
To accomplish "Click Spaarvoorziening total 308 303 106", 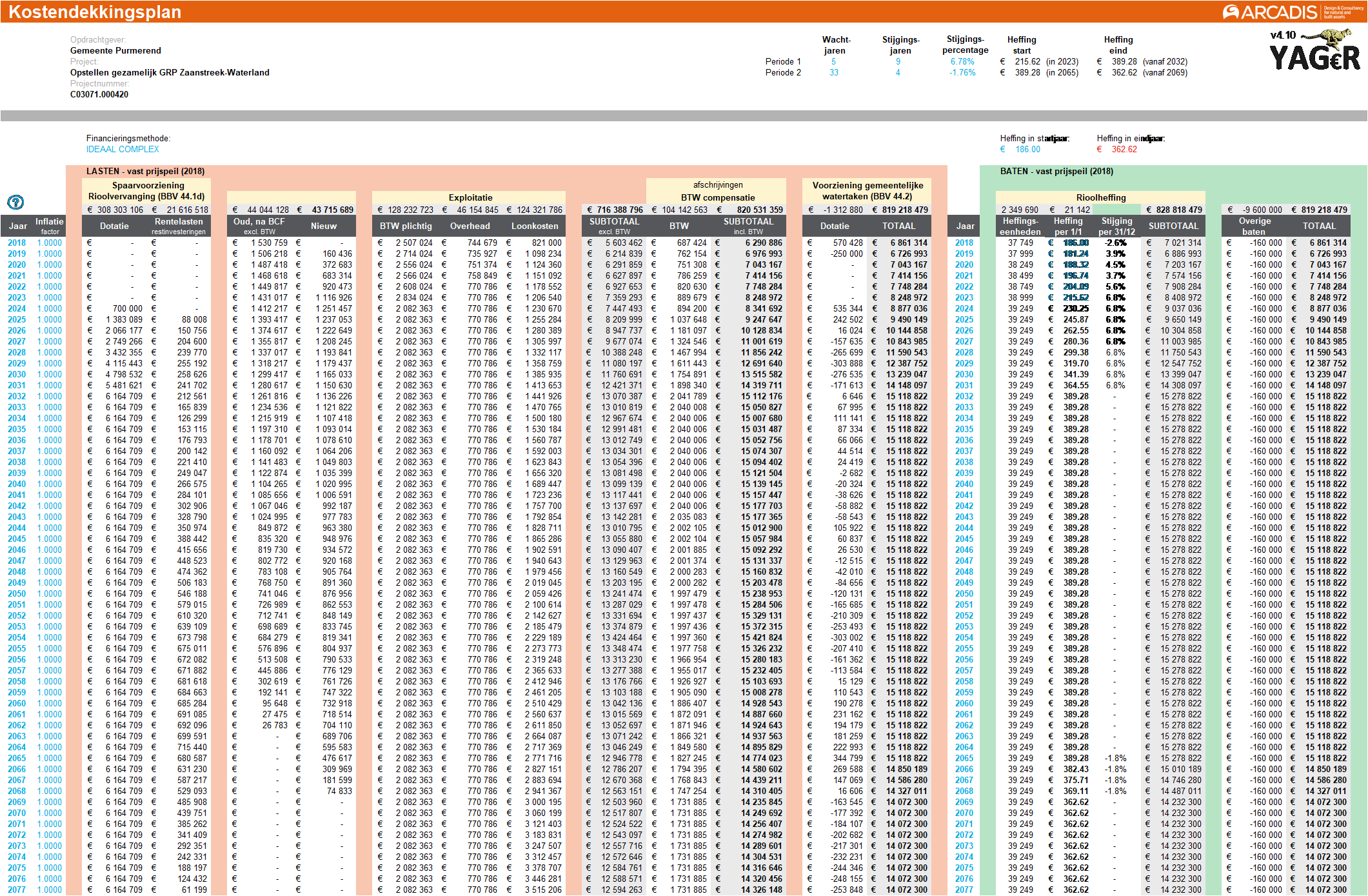I will tap(120, 210).
